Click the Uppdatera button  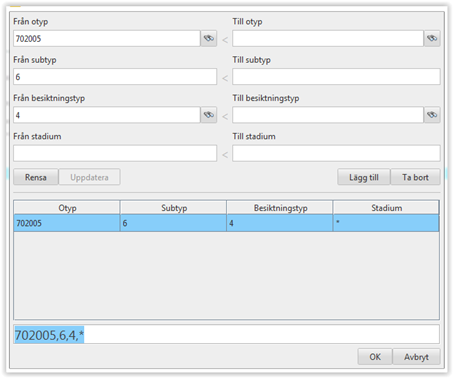click(89, 177)
